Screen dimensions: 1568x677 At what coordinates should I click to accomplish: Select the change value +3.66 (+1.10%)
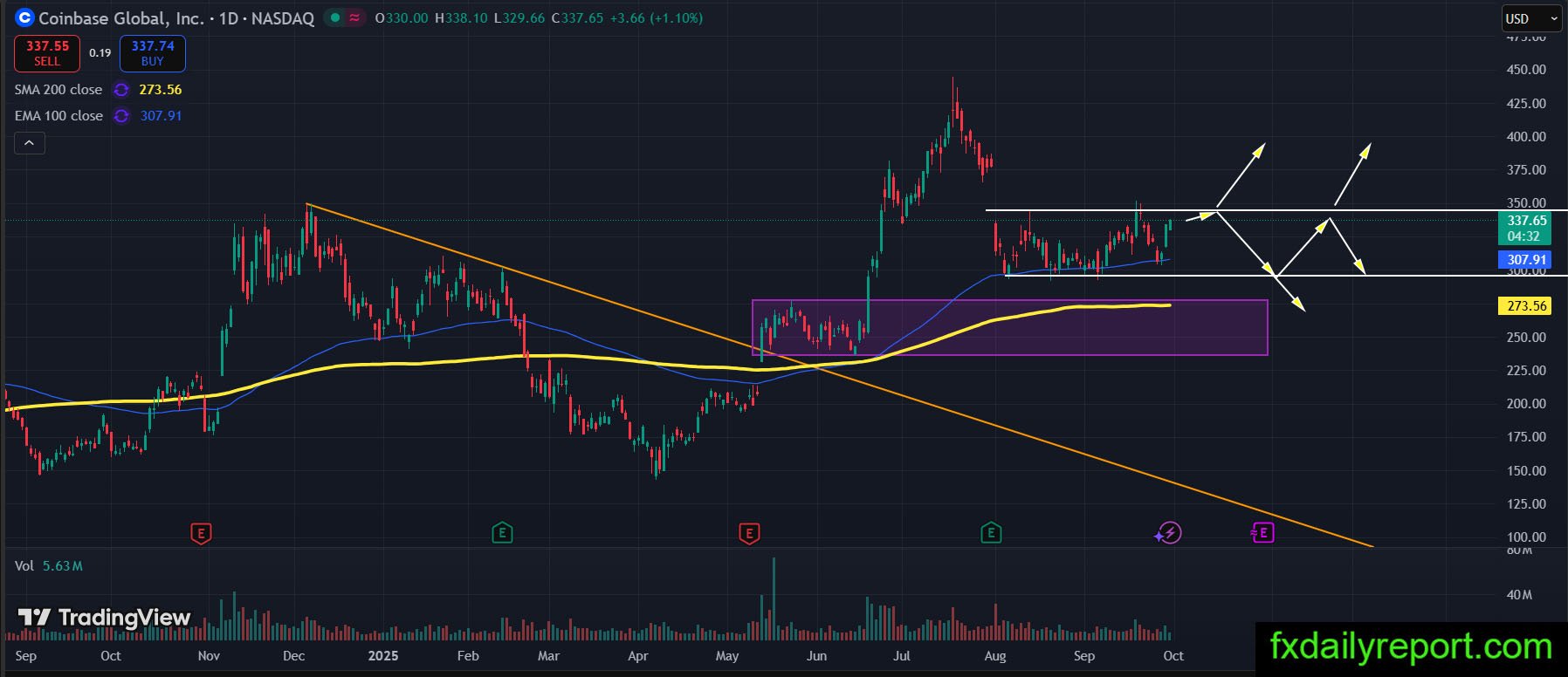coord(658,18)
